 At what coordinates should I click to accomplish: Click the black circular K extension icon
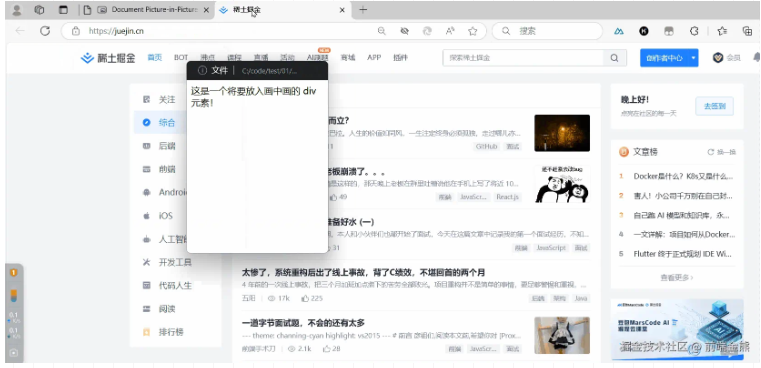point(644,31)
